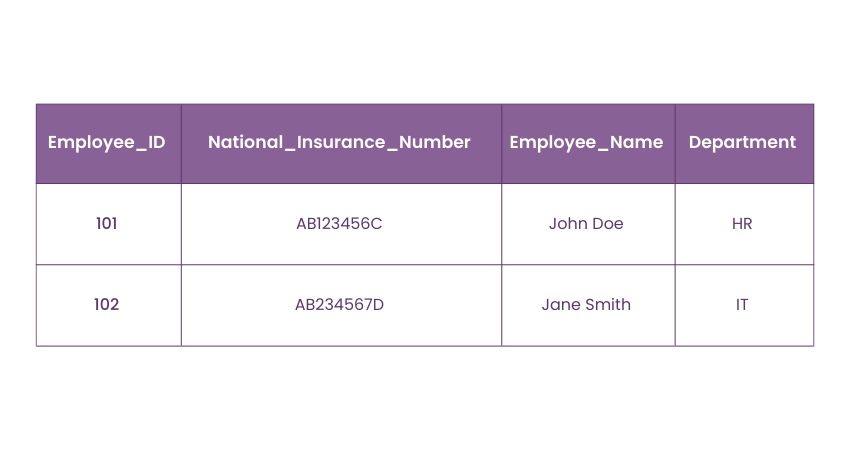Viewport: 850px width, 450px height.
Task: Click the HR department cell
Action: click(742, 224)
